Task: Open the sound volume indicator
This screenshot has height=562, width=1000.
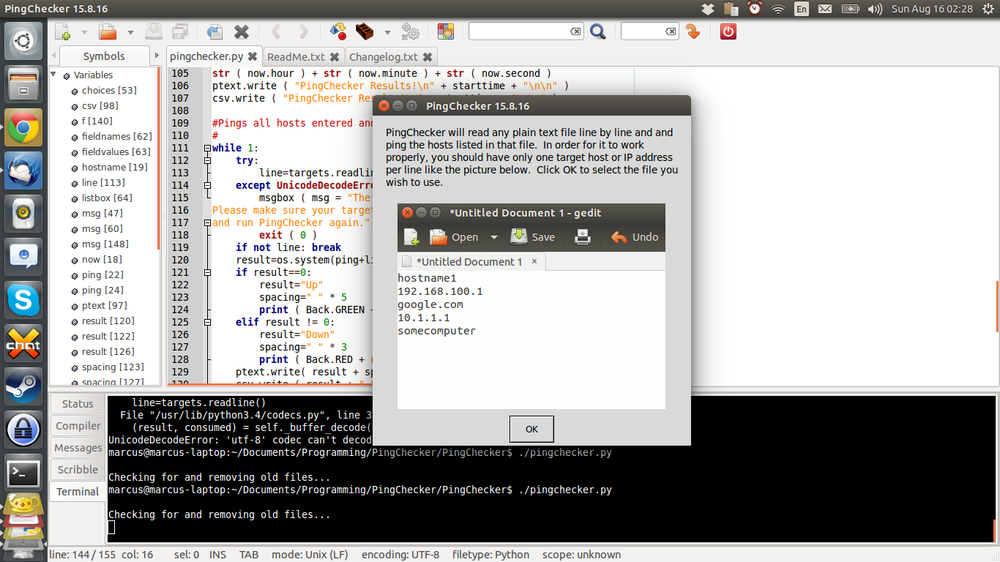Action: tap(875, 9)
